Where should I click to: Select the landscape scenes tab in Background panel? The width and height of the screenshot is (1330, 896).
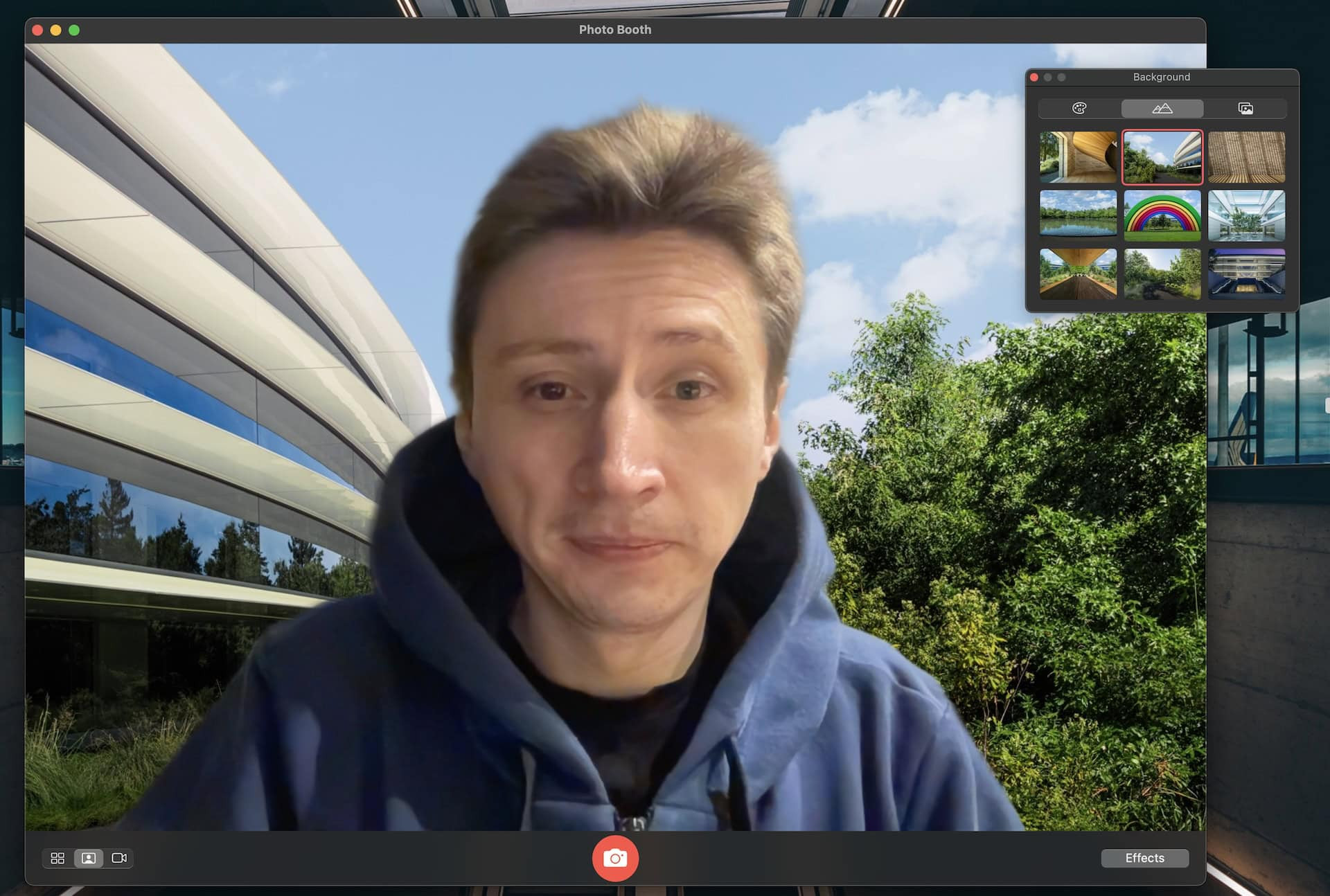[x=1162, y=108]
